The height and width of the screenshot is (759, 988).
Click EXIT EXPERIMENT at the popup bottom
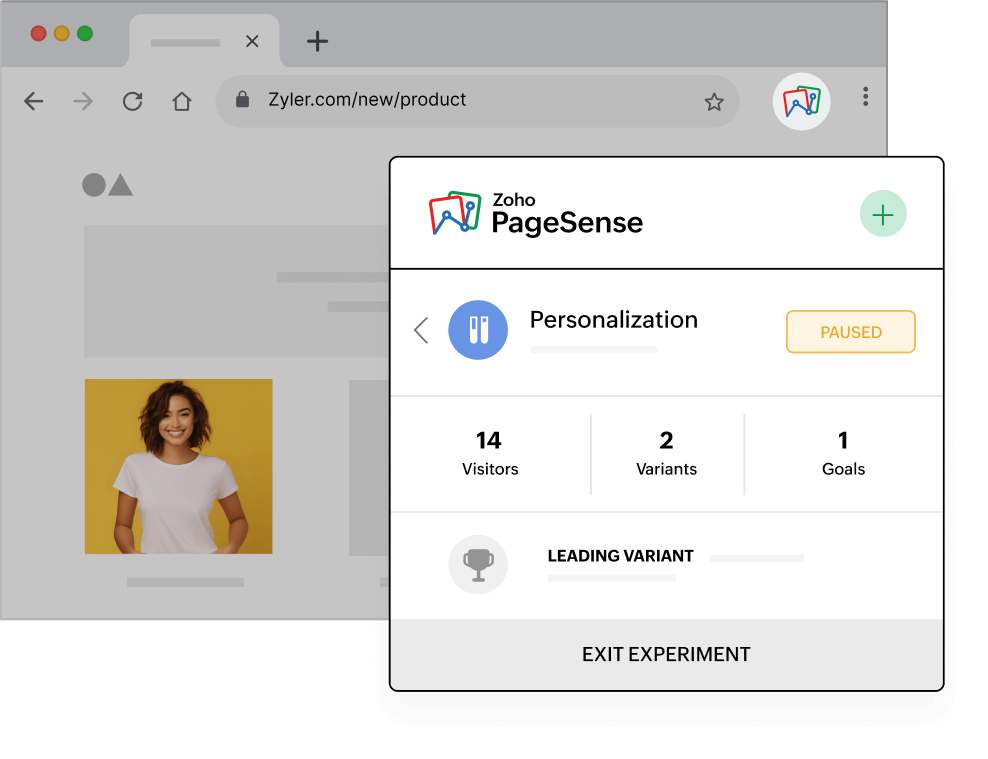[x=666, y=653]
